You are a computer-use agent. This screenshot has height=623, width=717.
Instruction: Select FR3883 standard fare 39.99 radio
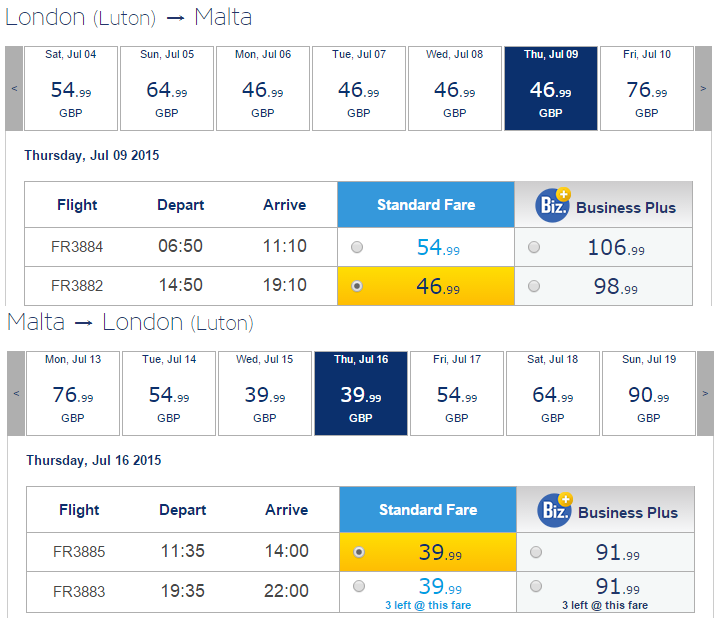tap(359, 586)
